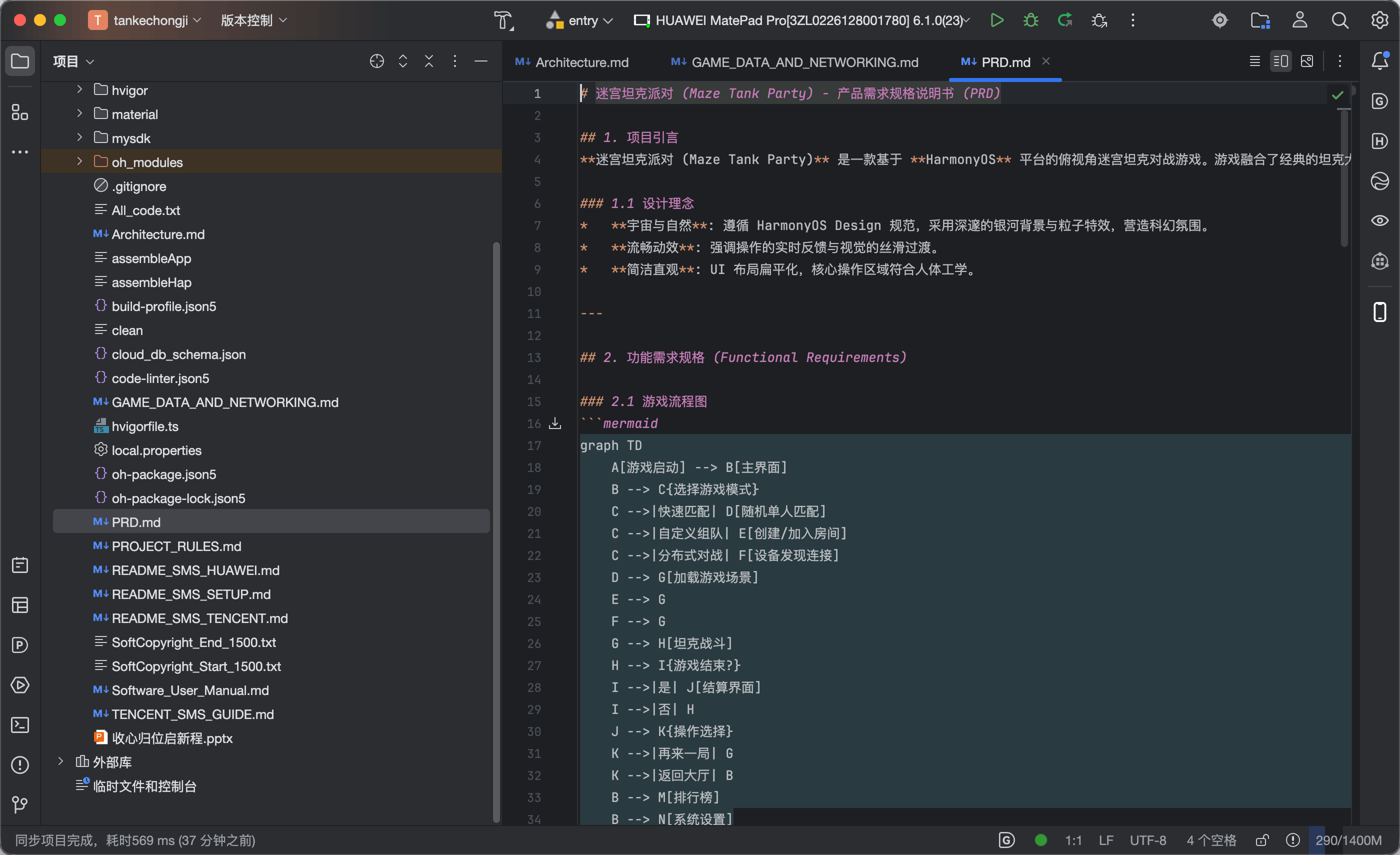Click the project panel scrollbar

(496, 532)
